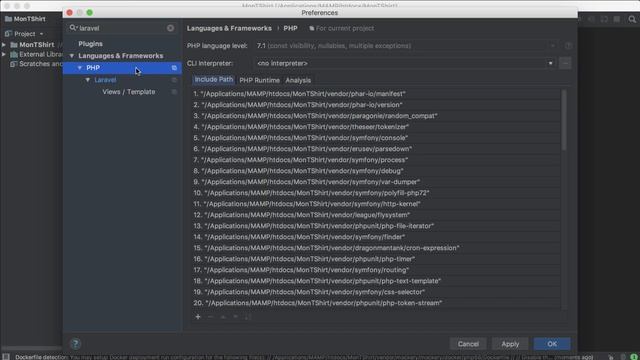This screenshot has width=640, height=360.
Task: Switch to the PHP Runtime tab
Action: coord(260,80)
